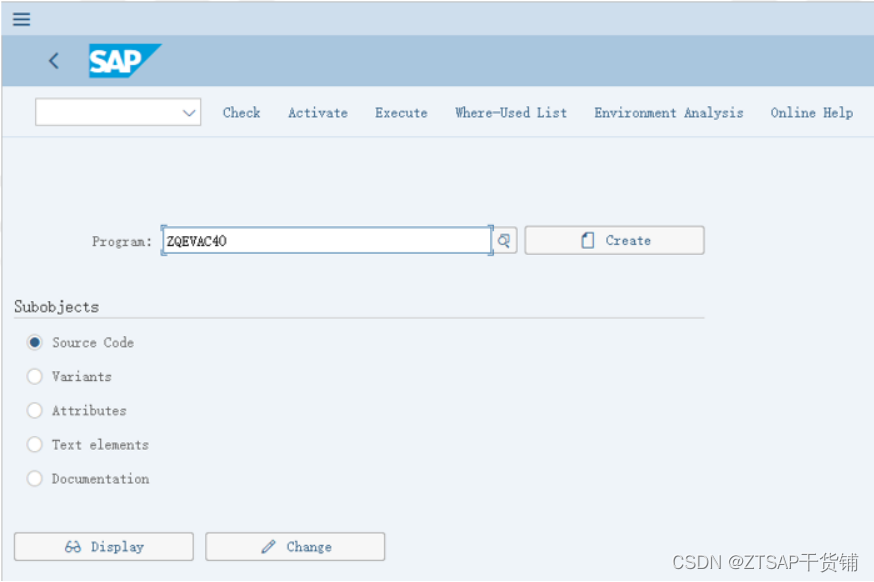Run a syntax Check on the program
Screen dimensions: 874x582
coord(241,112)
